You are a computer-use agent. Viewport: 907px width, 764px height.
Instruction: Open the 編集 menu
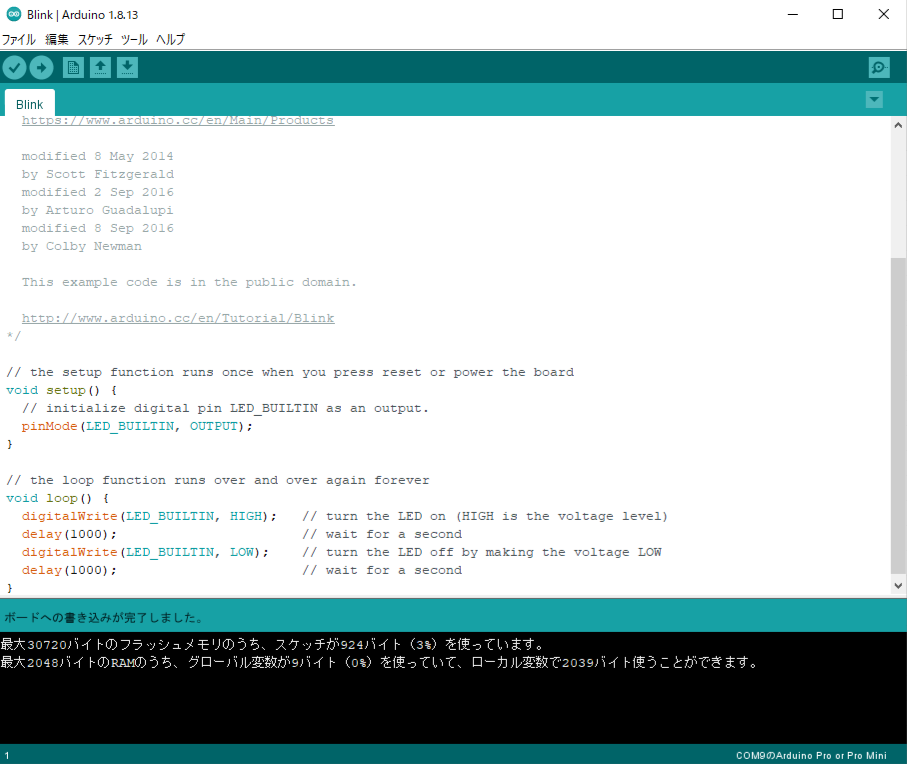[57, 39]
